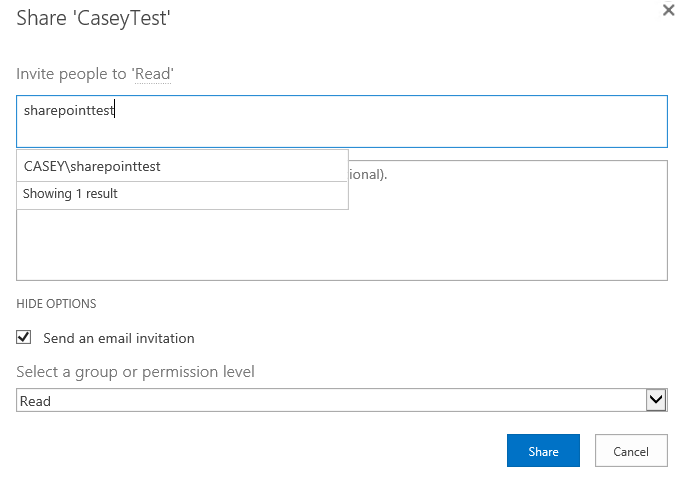Click the underlined 'Read' link in heading
The image size is (686, 483).
[154, 74]
